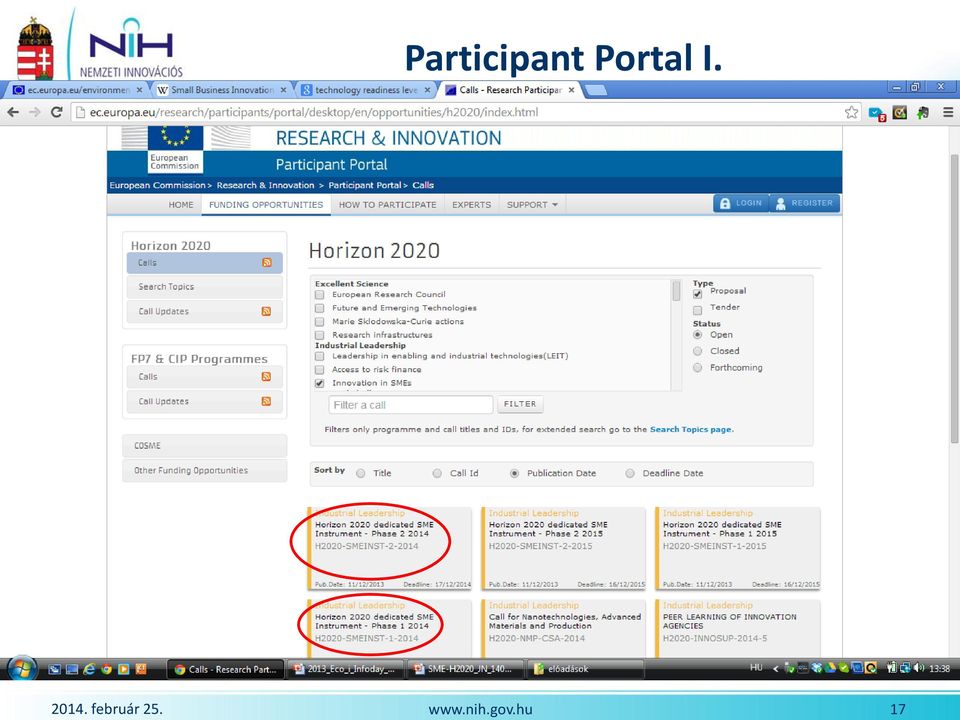Open the COSME sidebar item
Image resolution: width=960 pixels, height=720 pixels.
click(x=204, y=446)
